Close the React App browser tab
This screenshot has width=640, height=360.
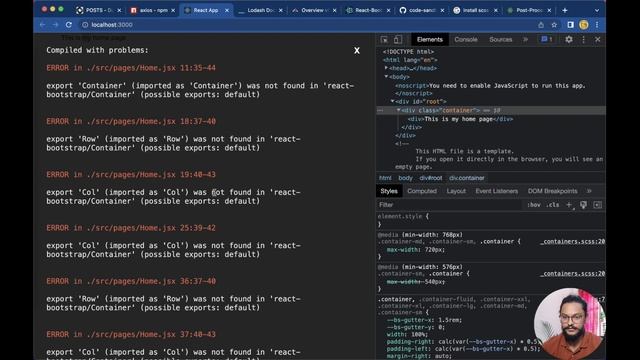click(227, 10)
